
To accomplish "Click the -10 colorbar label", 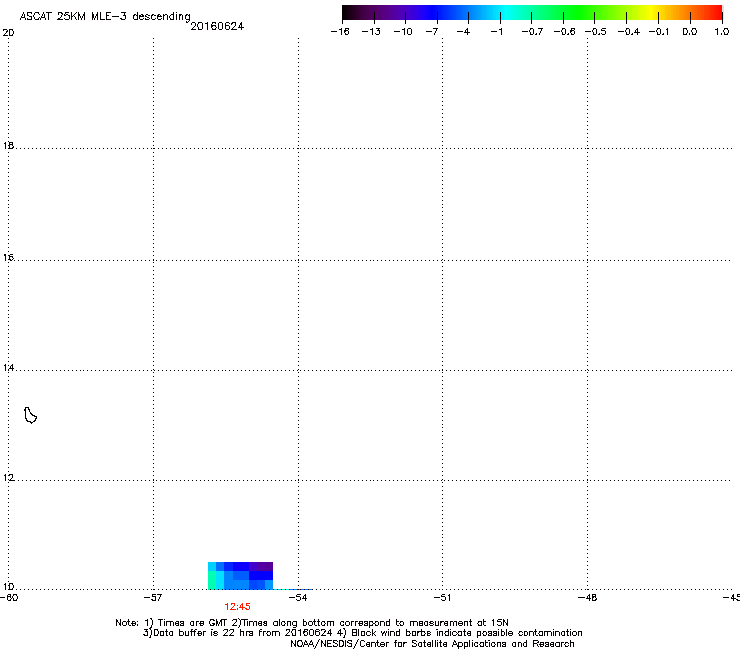I will click(403, 32).
